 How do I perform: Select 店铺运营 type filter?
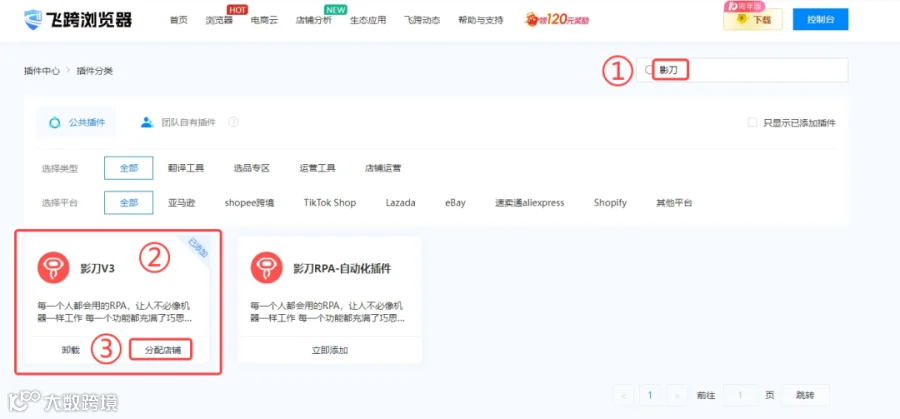[x=383, y=168]
